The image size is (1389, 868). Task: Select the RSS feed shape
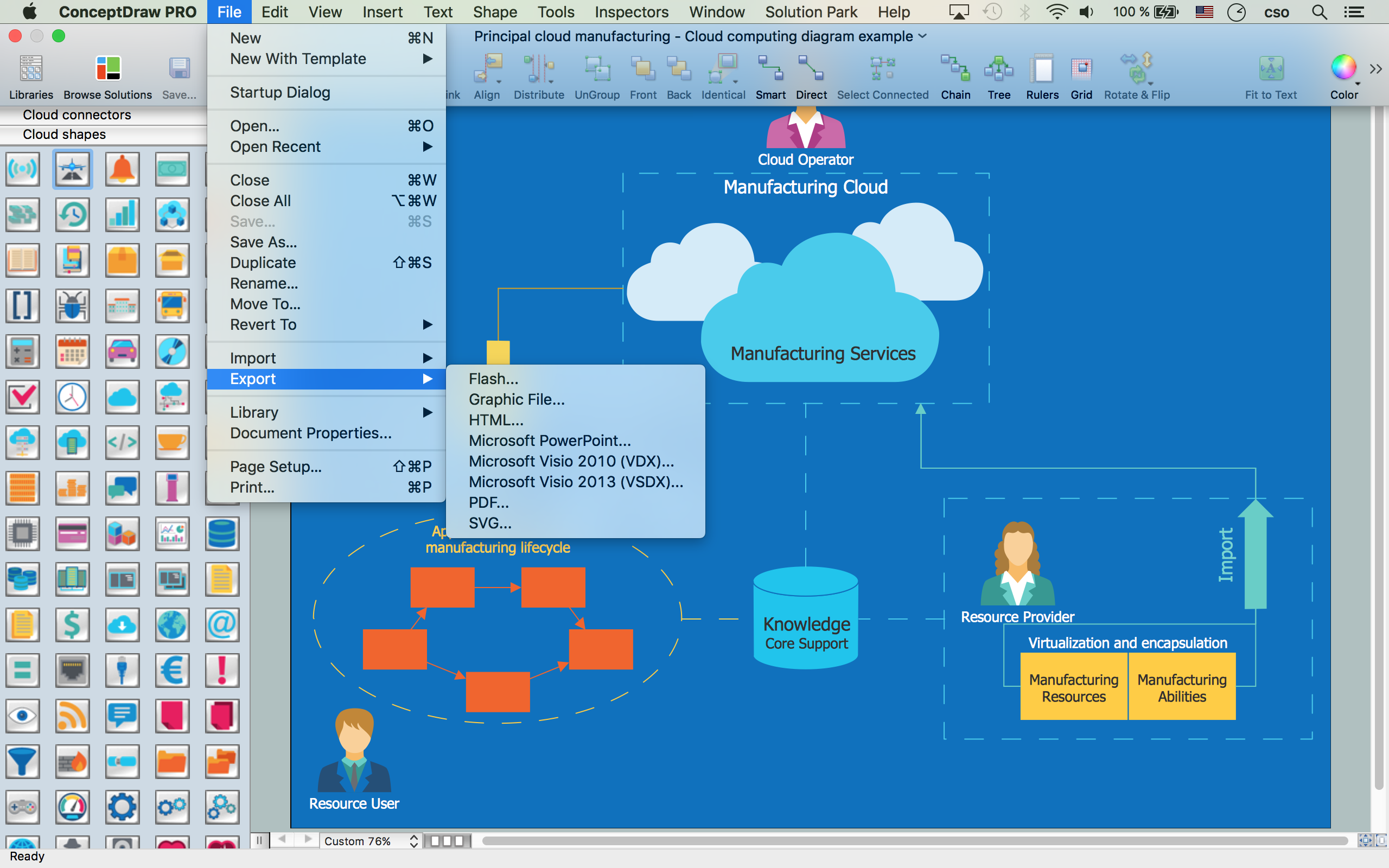(72, 716)
